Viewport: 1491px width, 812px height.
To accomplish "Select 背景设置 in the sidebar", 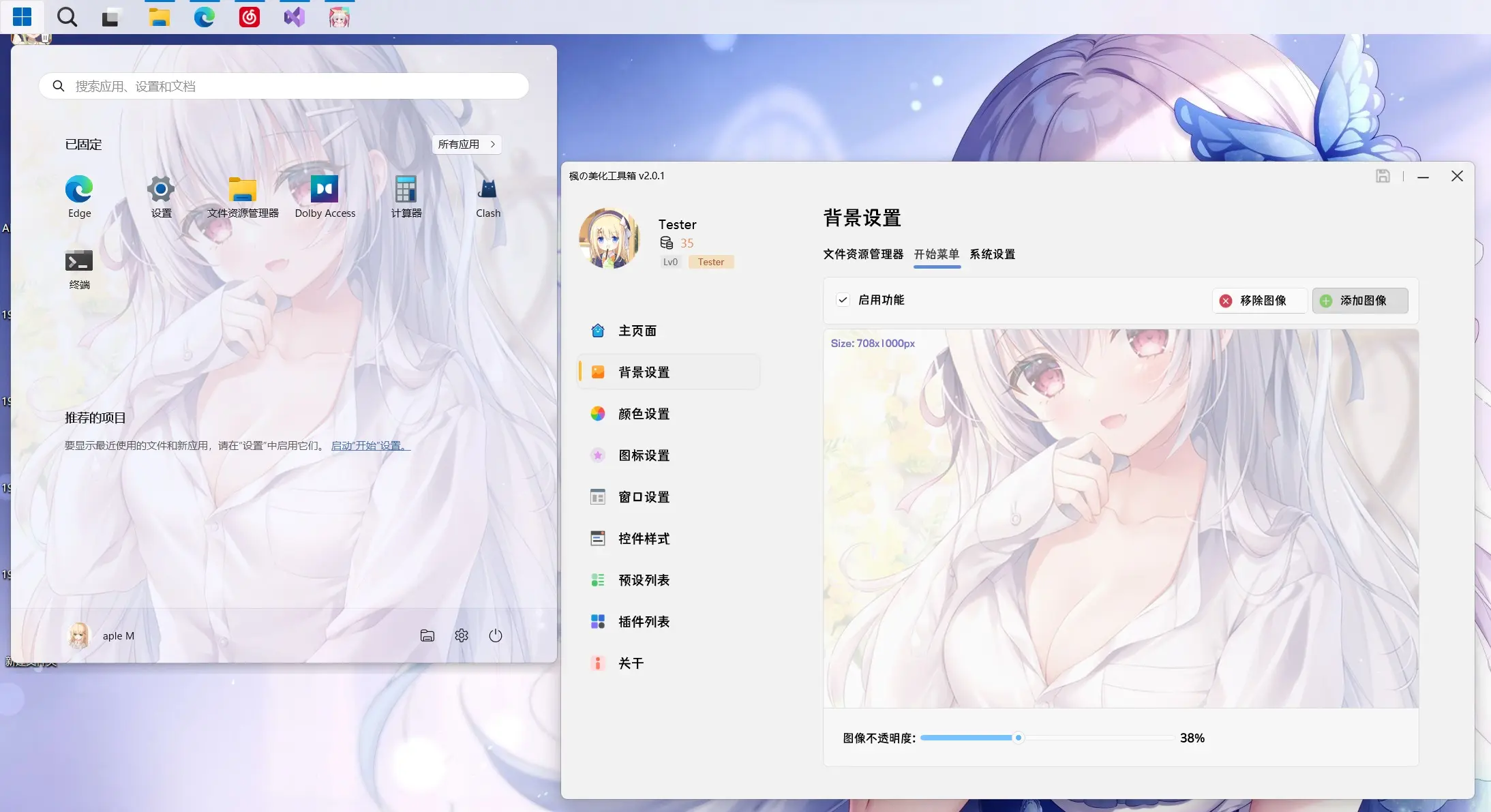I will (x=668, y=372).
